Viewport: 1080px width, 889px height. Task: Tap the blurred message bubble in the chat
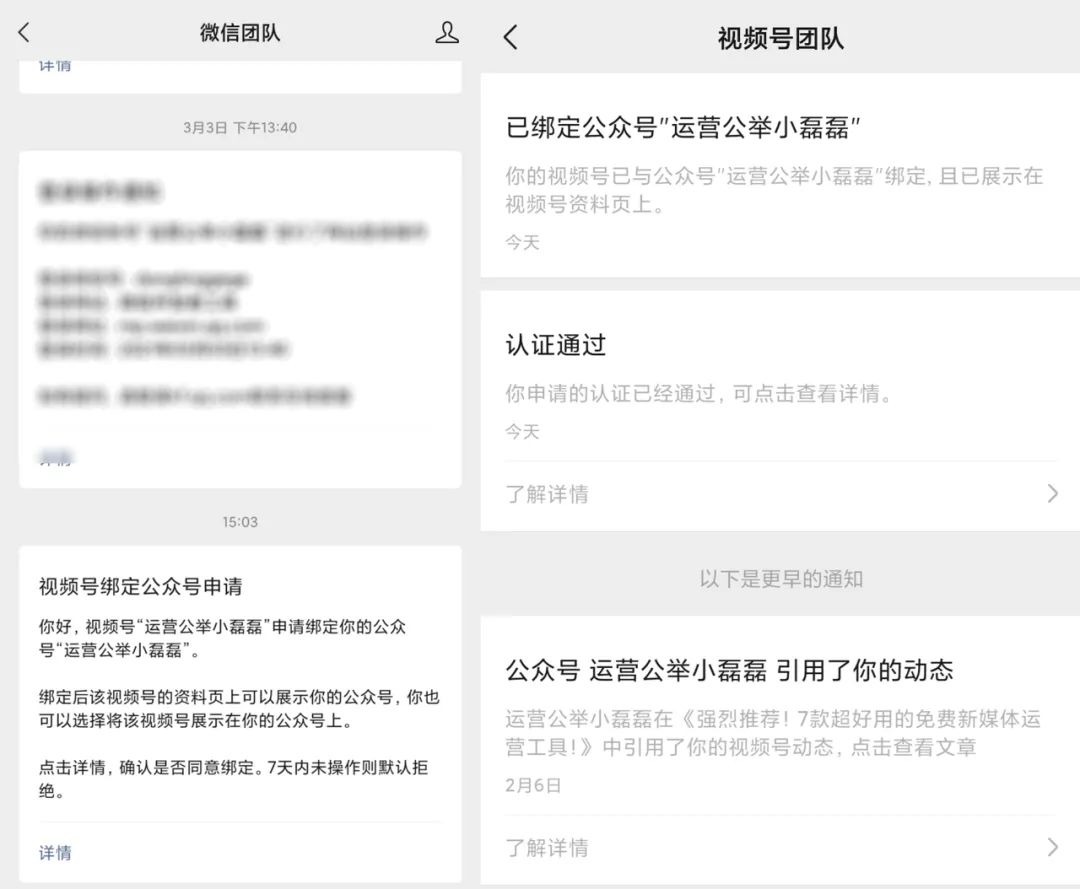(240, 310)
